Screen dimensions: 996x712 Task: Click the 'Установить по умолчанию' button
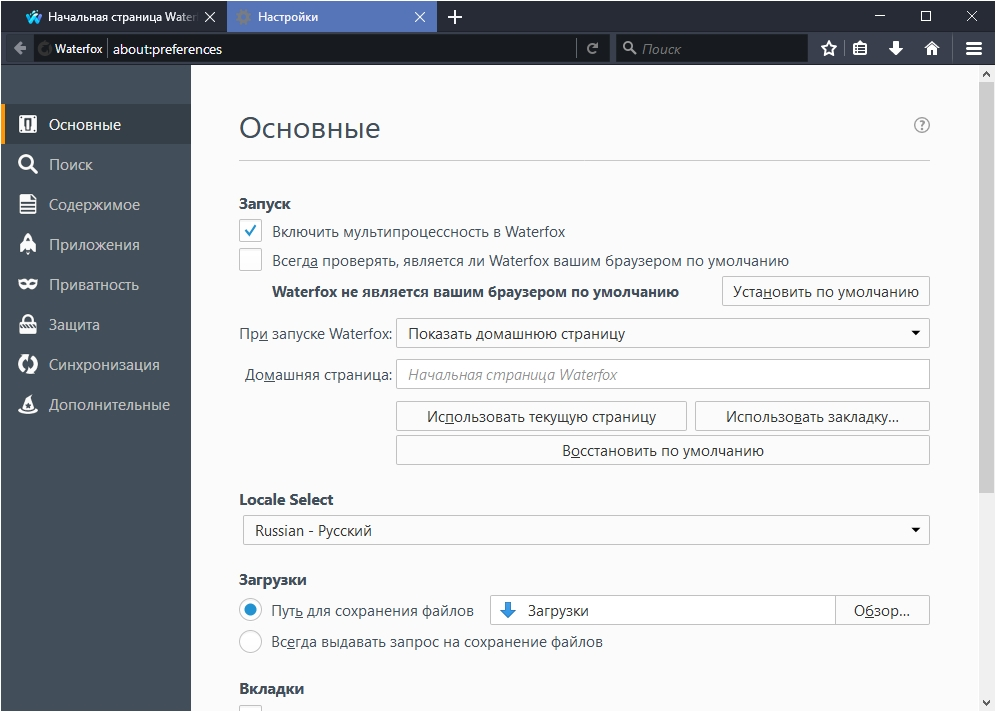[x=825, y=292]
